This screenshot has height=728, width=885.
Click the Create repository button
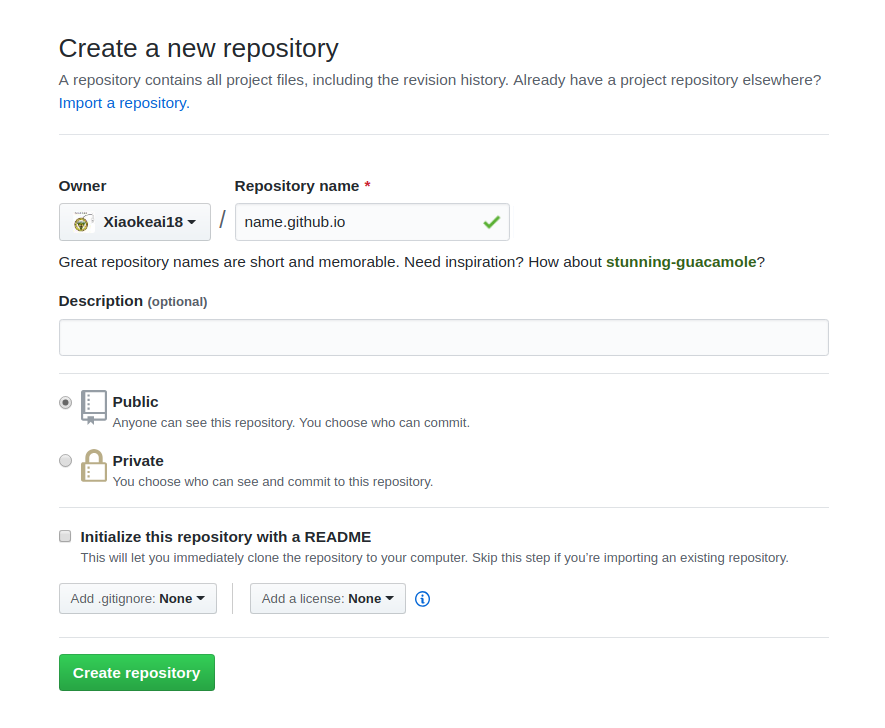(137, 673)
